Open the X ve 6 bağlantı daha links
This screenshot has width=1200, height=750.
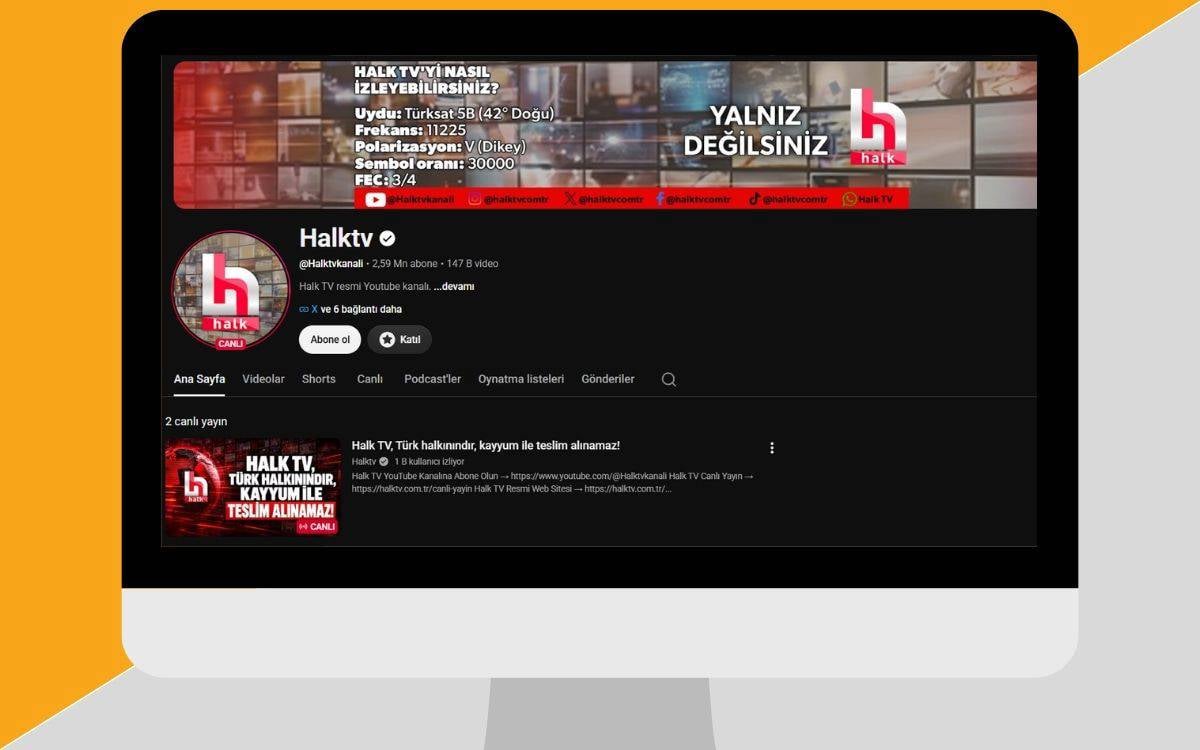[x=350, y=309]
